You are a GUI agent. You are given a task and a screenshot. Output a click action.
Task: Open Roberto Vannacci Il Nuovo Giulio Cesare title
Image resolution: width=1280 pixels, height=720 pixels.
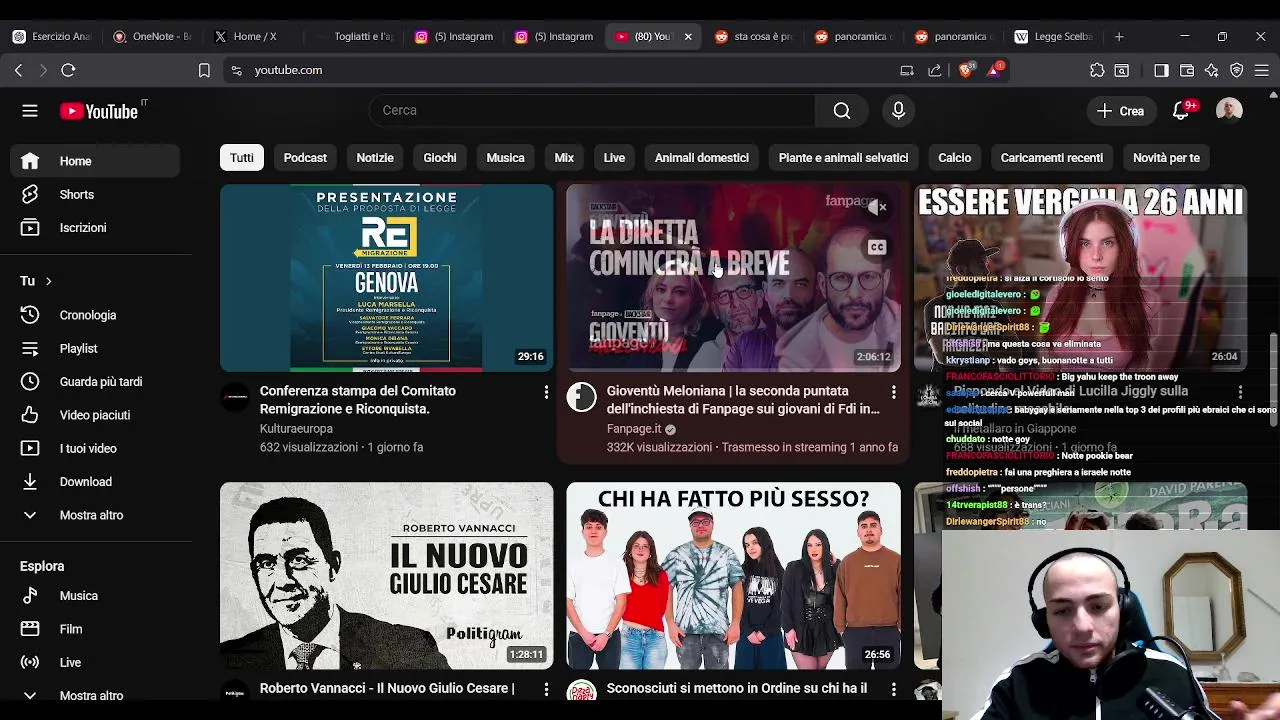pos(387,688)
